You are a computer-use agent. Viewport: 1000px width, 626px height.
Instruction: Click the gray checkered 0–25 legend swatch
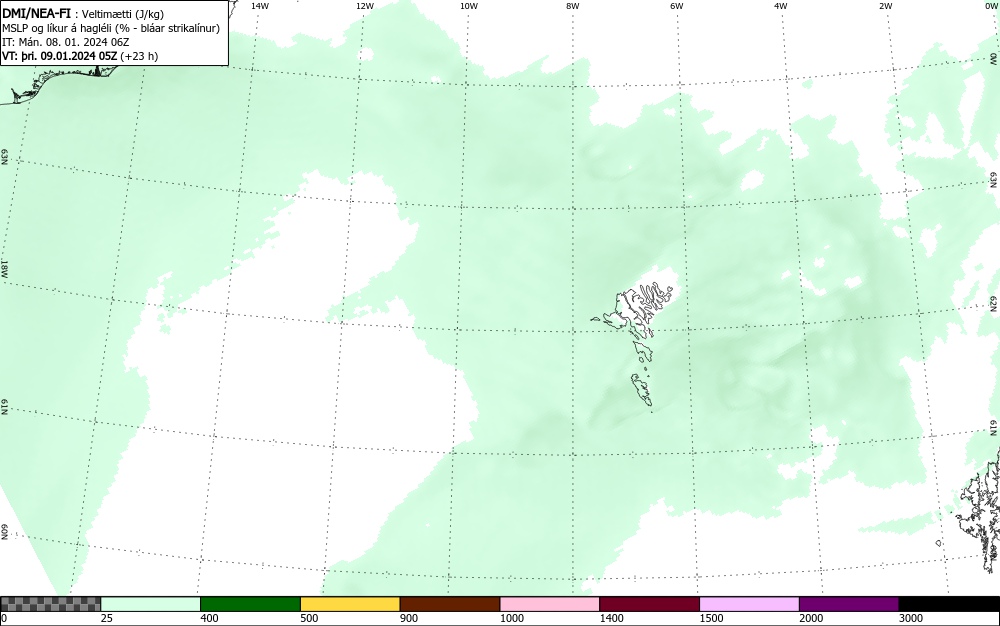click(x=50, y=604)
